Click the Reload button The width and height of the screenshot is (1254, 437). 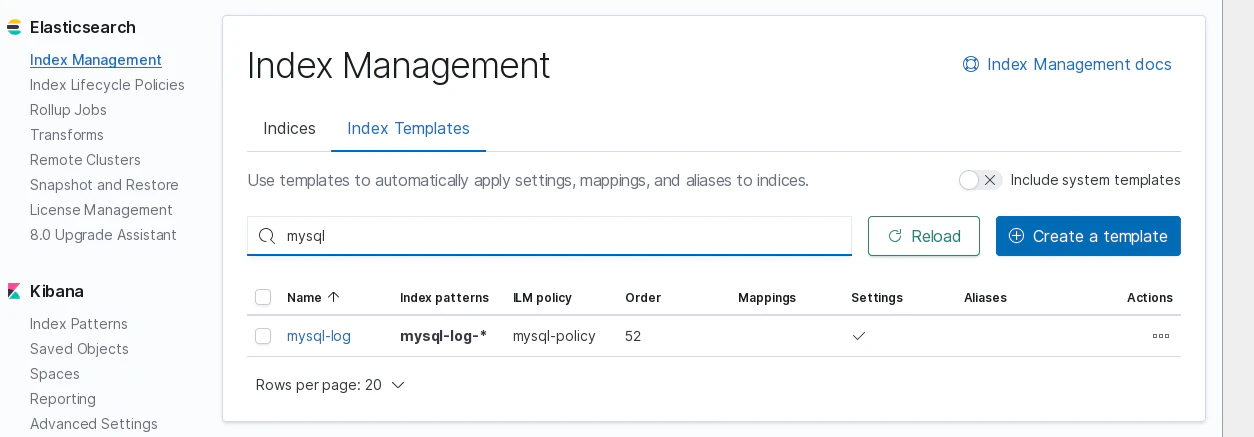[x=924, y=236]
